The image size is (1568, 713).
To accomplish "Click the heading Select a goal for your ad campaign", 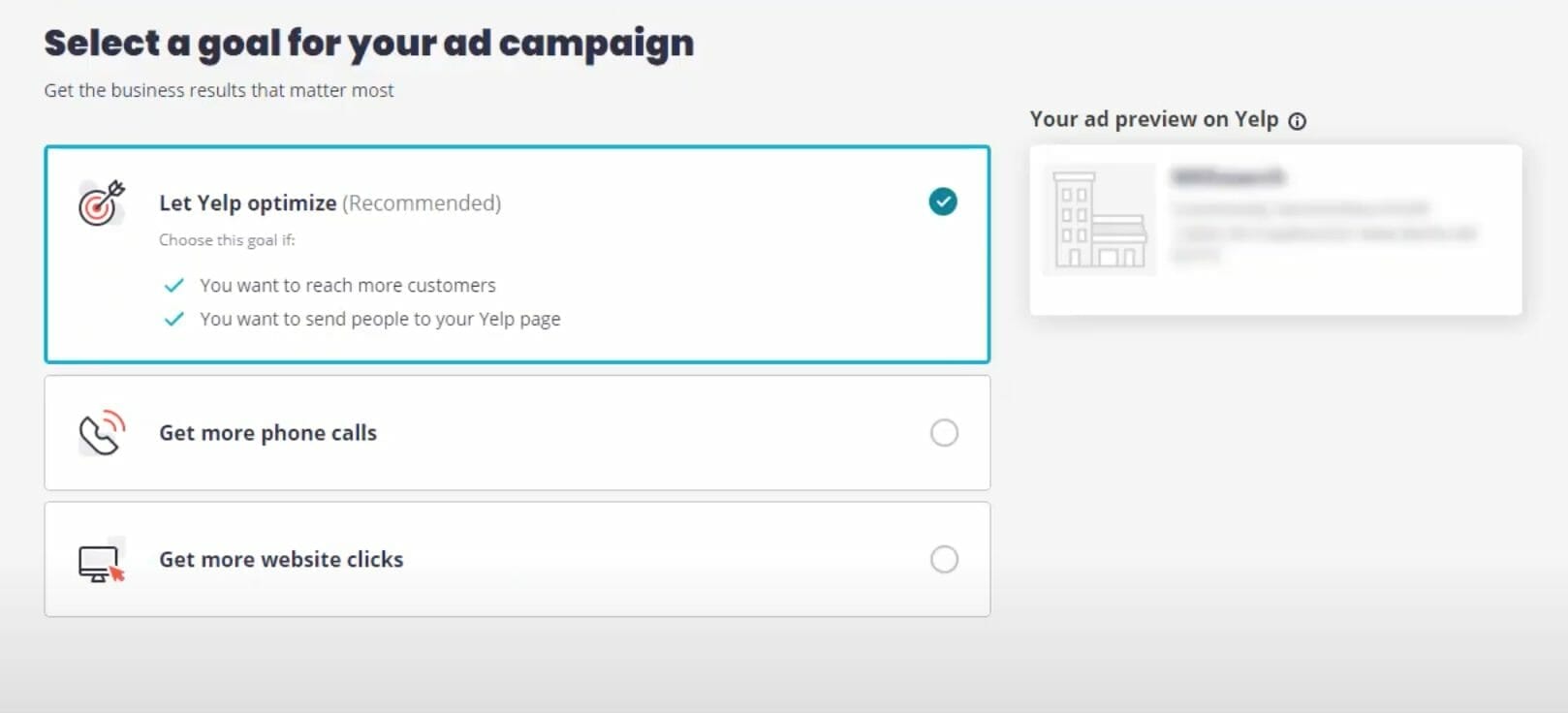I will pyautogui.click(x=368, y=42).
